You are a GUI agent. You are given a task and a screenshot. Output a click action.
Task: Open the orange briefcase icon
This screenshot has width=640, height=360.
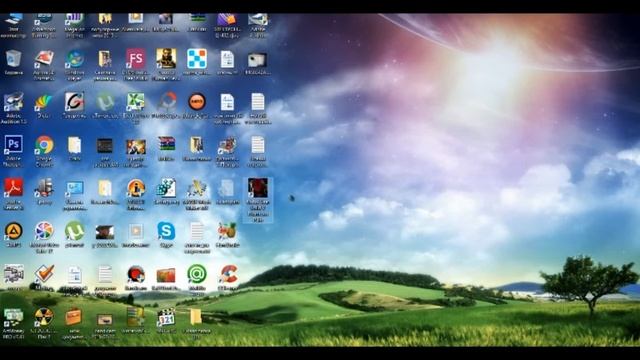click(74, 317)
